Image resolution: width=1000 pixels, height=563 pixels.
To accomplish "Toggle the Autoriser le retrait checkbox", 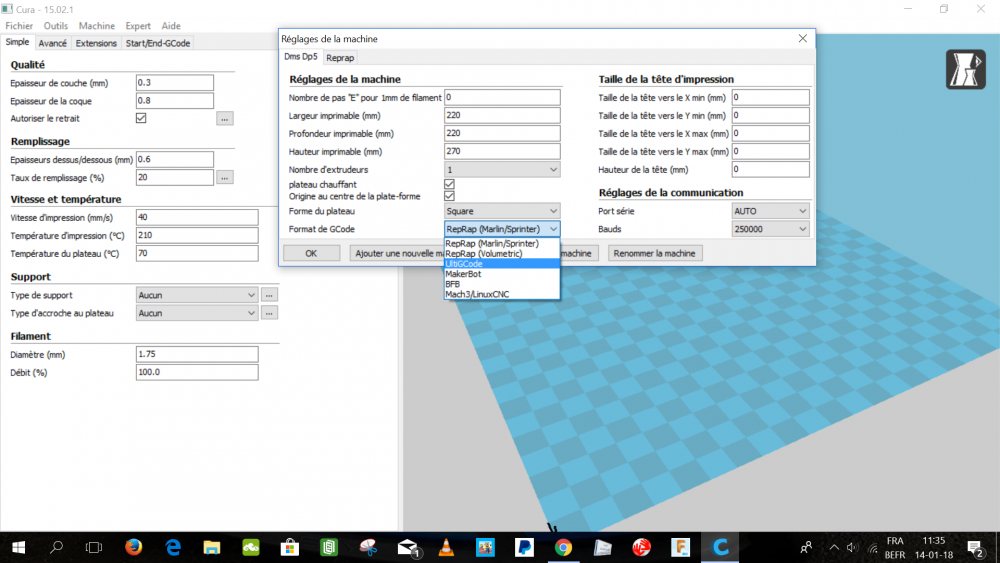I will click(141, 118).
